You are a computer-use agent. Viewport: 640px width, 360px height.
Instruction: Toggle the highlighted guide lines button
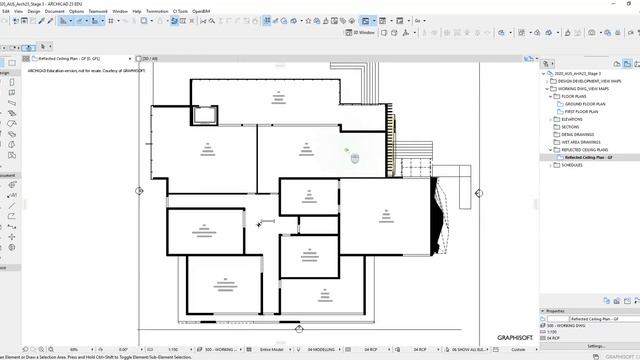click(x=63, y=21)
